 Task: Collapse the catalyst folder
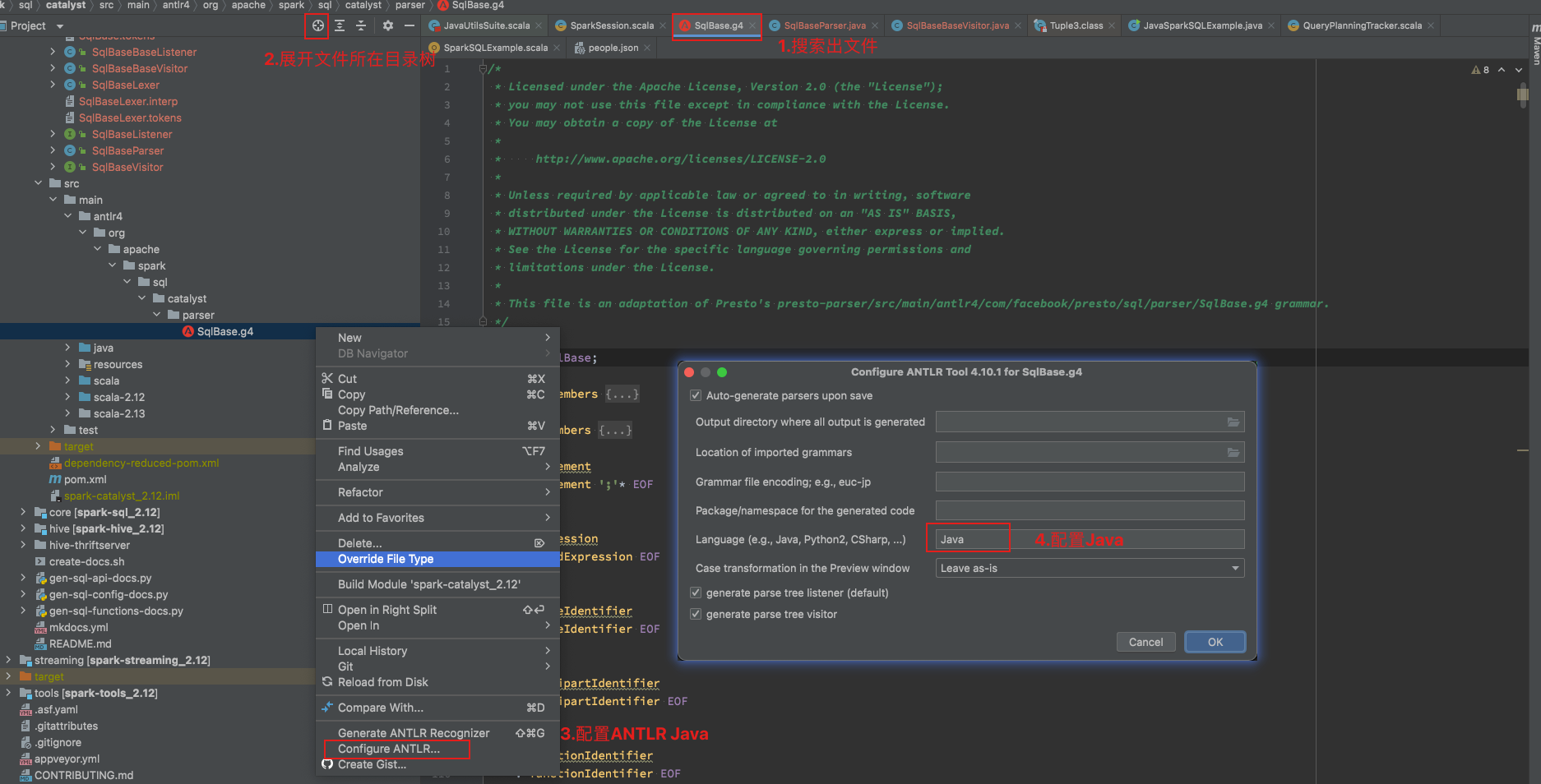point(141,298)
